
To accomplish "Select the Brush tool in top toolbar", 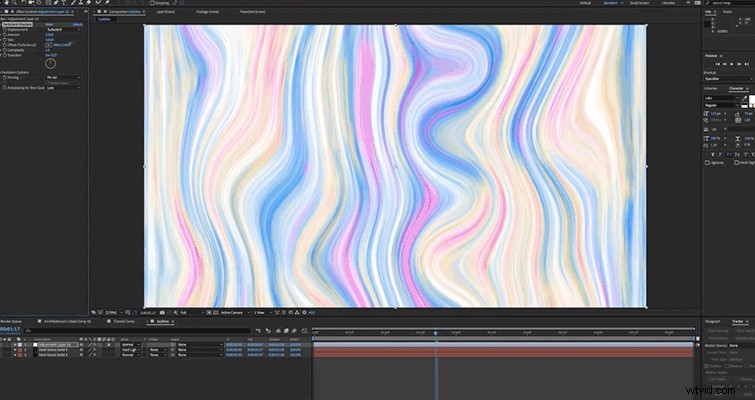I will 73,3.
